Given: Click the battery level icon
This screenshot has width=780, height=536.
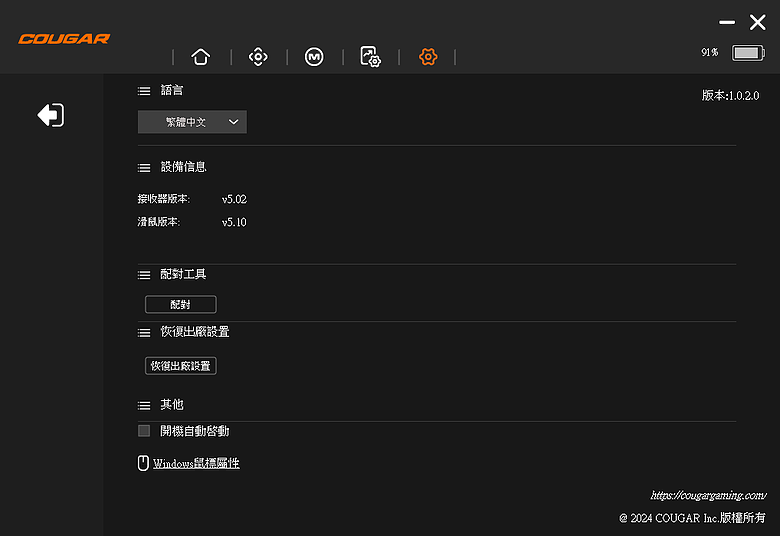Looking at the screenshot, I should click(x=748, y=52).
